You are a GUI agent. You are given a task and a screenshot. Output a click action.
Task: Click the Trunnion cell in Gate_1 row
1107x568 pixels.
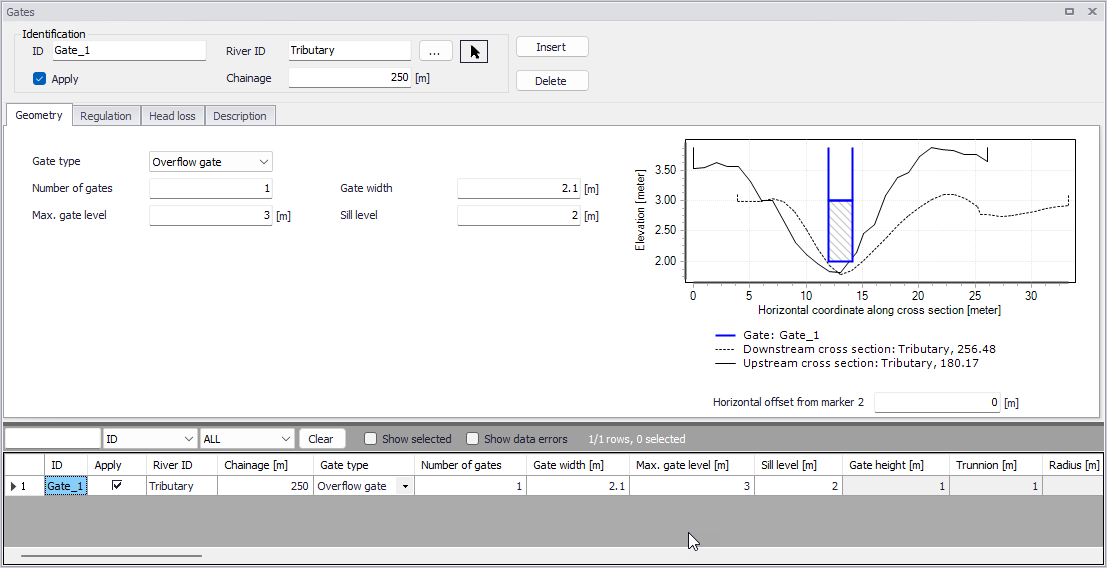pos(995,486)
